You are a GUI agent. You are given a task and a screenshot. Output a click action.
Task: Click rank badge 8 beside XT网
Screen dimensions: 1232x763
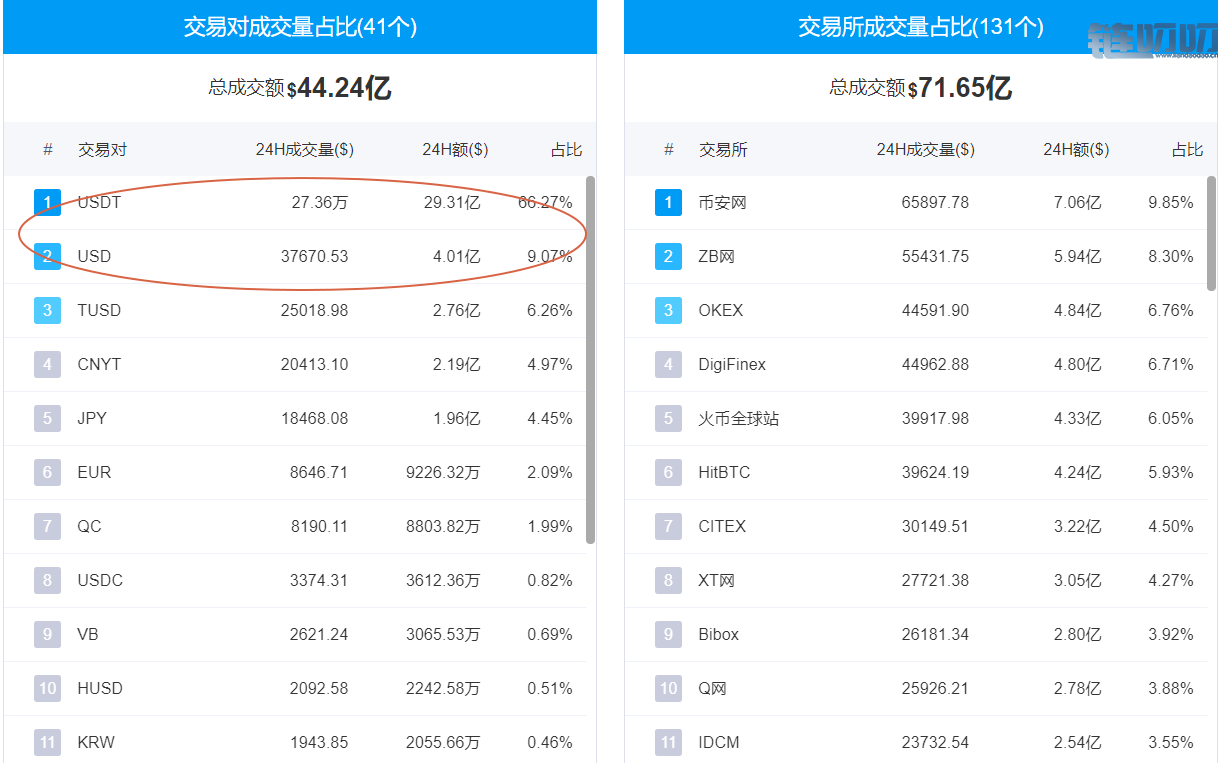669,580
